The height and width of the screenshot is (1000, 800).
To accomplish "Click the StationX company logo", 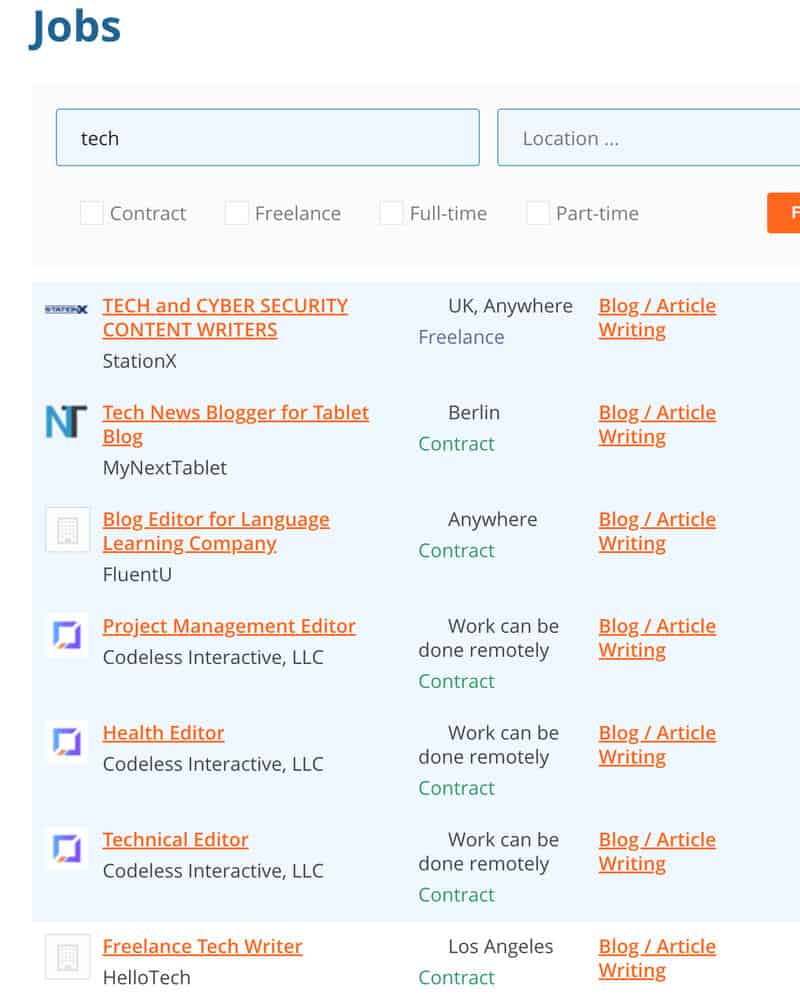I will tap(66, 310).
